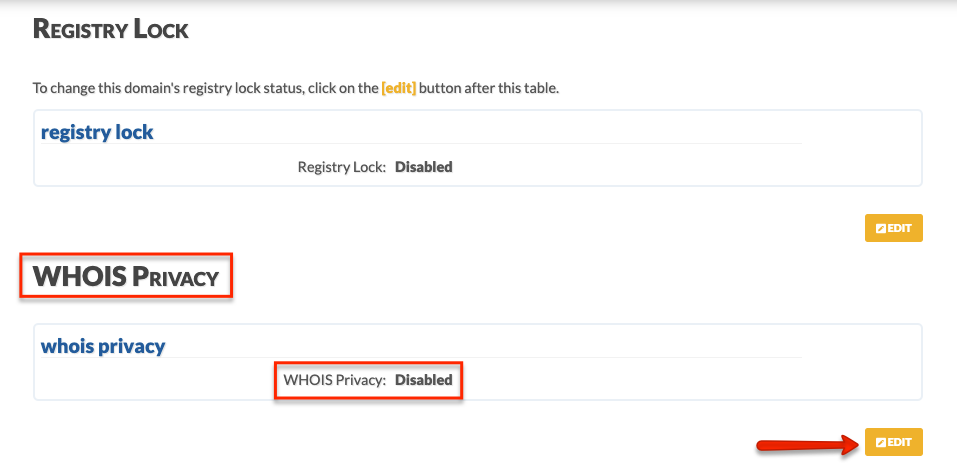Click the WHOIS Privacy "Disabled" status value
957x473 pixels.
pyautogui.click(x=424, y=380)
